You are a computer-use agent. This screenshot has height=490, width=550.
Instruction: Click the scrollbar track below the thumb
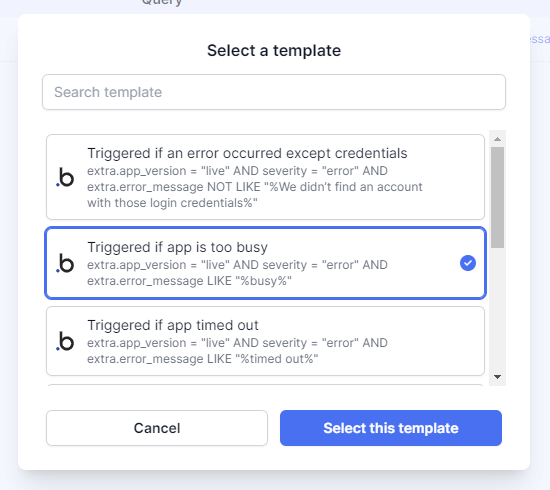click(497, 310)
